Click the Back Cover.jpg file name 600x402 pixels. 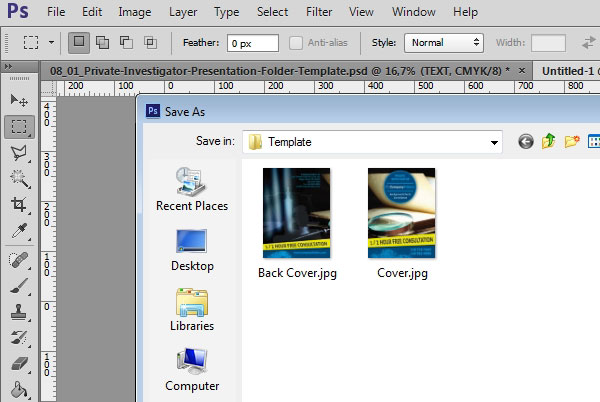pos(297,273)
